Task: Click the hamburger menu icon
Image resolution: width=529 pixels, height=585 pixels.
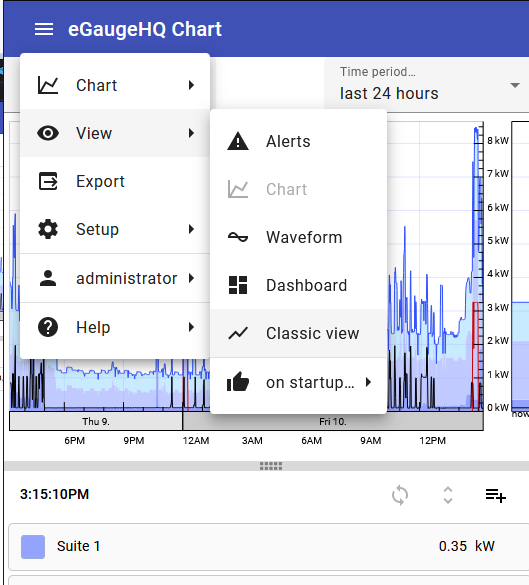Action: pyautogui.click(x=44, y=29)
